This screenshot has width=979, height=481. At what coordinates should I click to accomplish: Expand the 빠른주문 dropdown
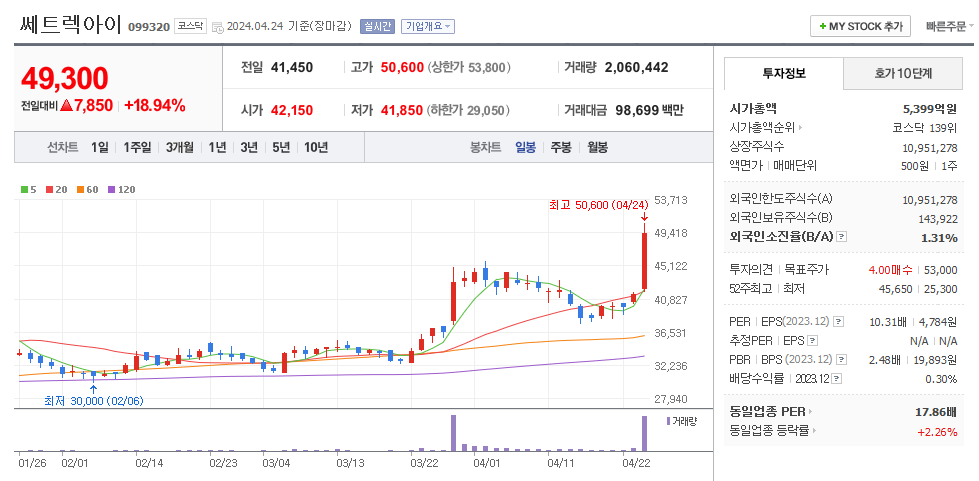(949, 26)
